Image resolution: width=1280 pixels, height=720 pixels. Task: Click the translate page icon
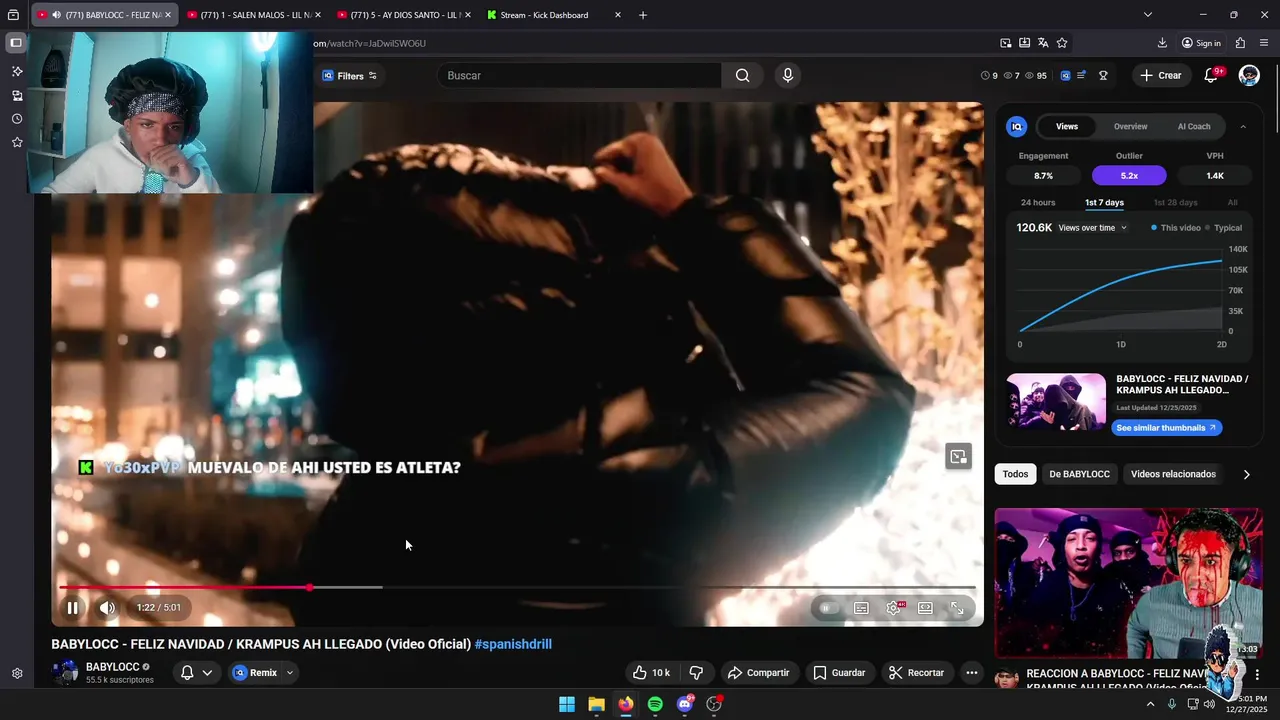pos(1043,43)
